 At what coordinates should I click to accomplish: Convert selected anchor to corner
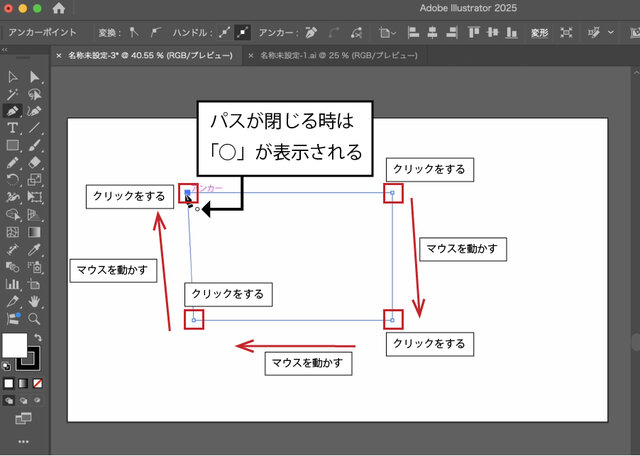[134, 32]
